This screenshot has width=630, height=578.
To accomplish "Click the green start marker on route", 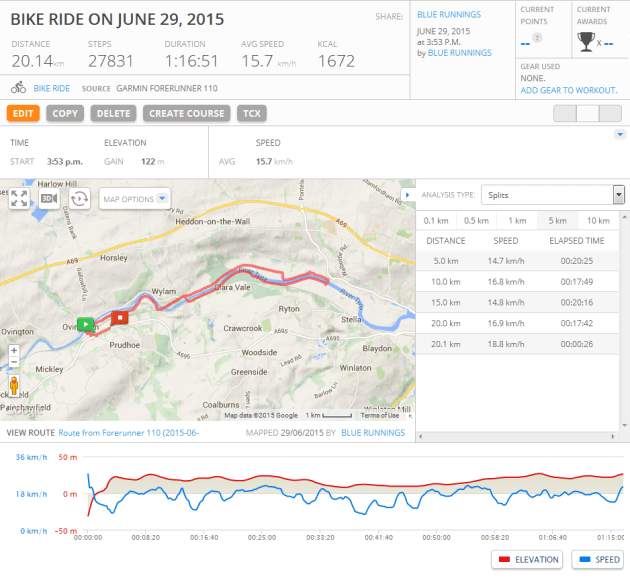I will [86, 324].
